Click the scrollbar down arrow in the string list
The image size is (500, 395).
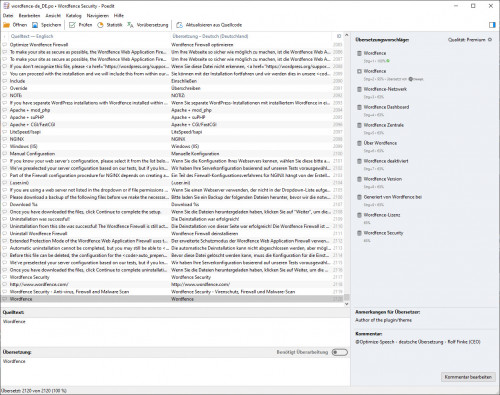point(346,304)
